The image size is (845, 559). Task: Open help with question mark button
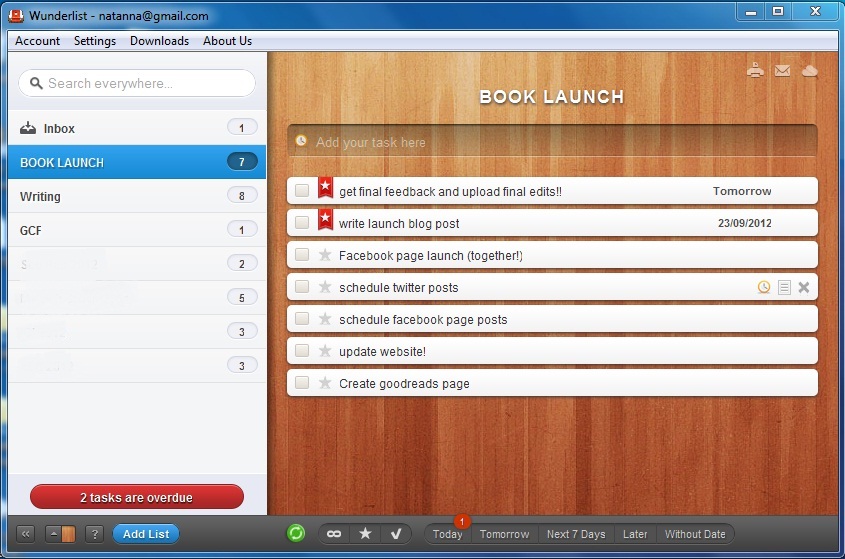coord(94,534)
